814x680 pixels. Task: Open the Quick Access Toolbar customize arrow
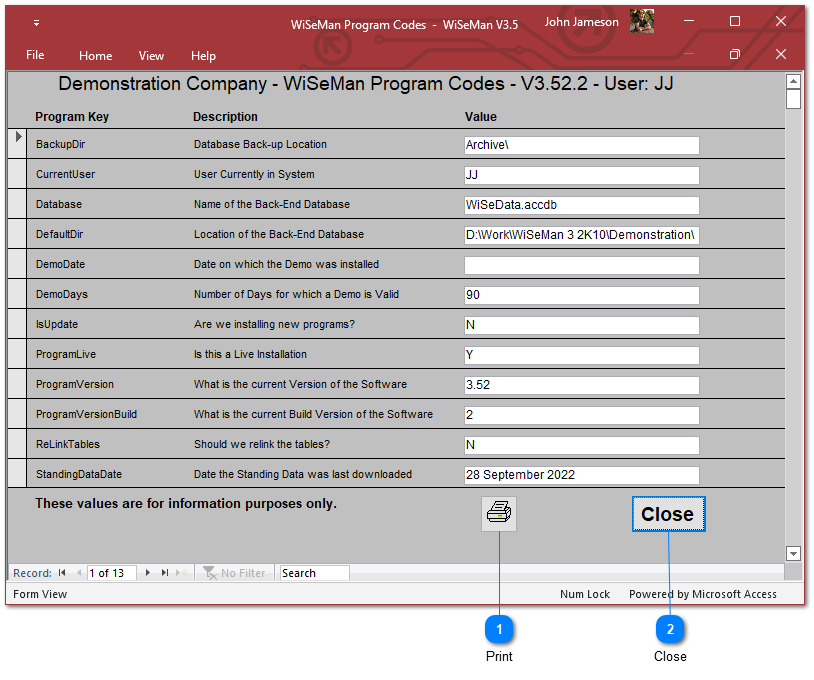coord(37,22)
